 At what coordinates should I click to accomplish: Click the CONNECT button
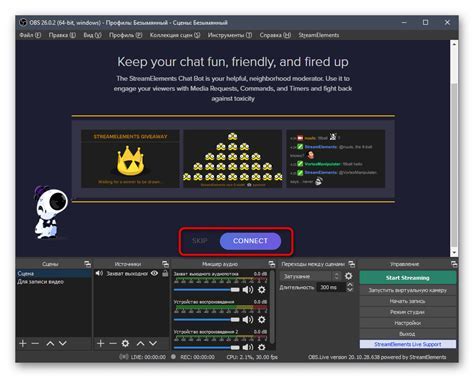(250, 241)
